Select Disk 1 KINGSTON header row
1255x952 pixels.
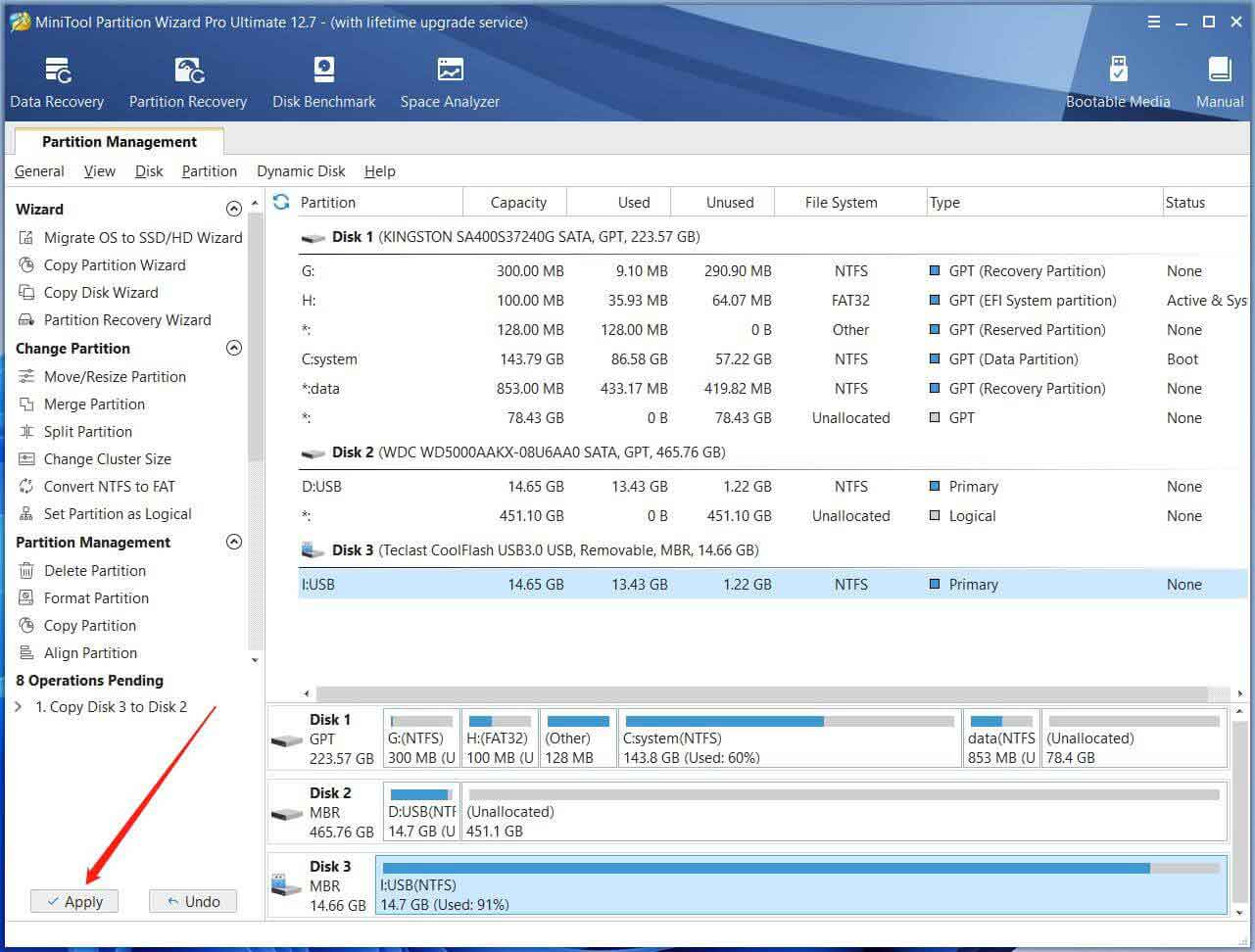click(x=773, y=237)
